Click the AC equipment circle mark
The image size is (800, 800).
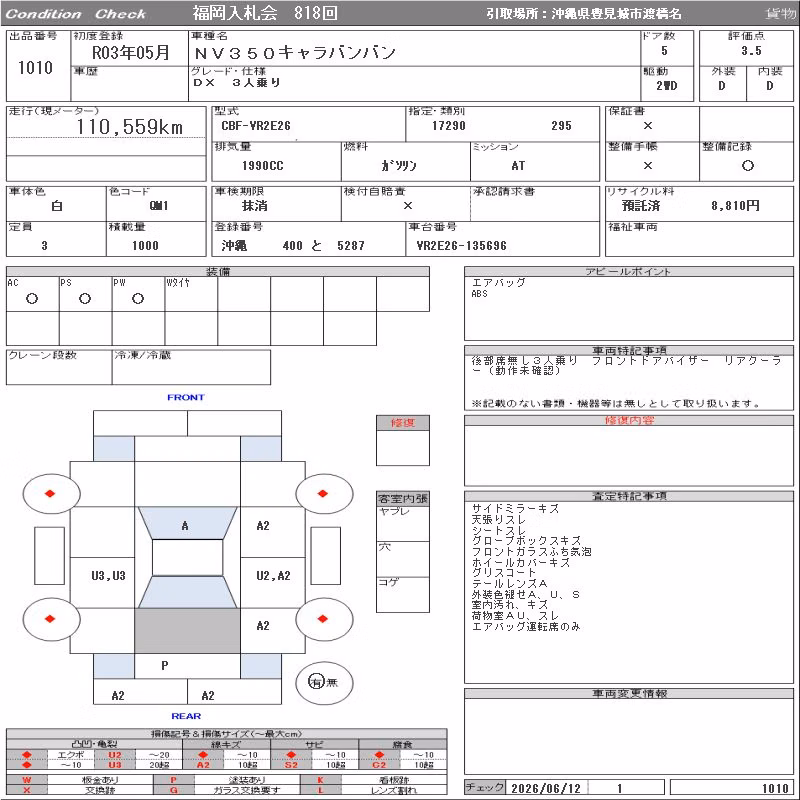pos(32,298)
